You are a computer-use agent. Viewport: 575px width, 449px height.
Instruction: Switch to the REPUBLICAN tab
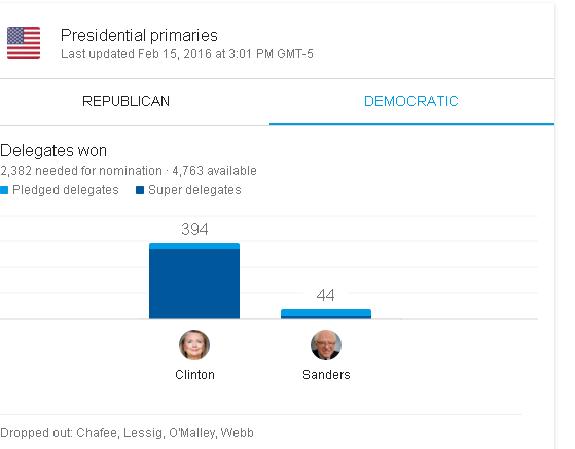126,101
